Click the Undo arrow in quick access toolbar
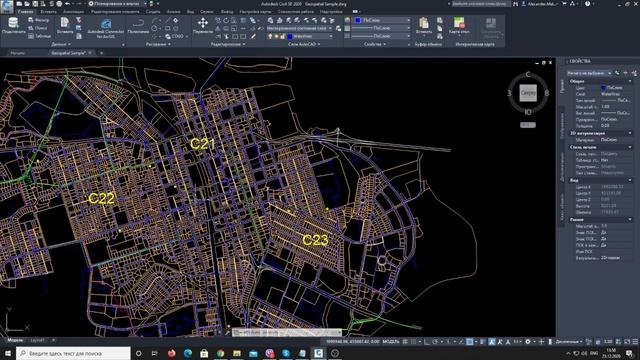The width and height of the screenshot is (640, 360). coord(68,4)
